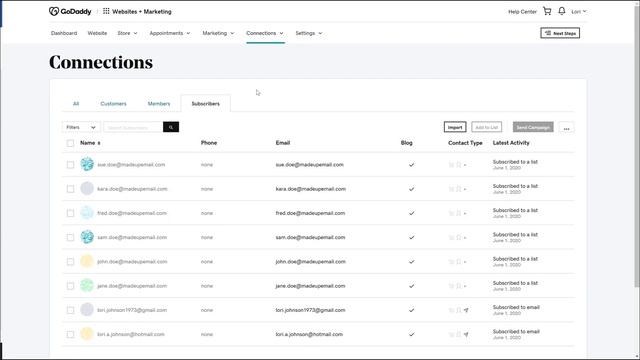Open the apps grid icon beside Websites + Marketing
640x360 pixels.
(x=106, y=11)
